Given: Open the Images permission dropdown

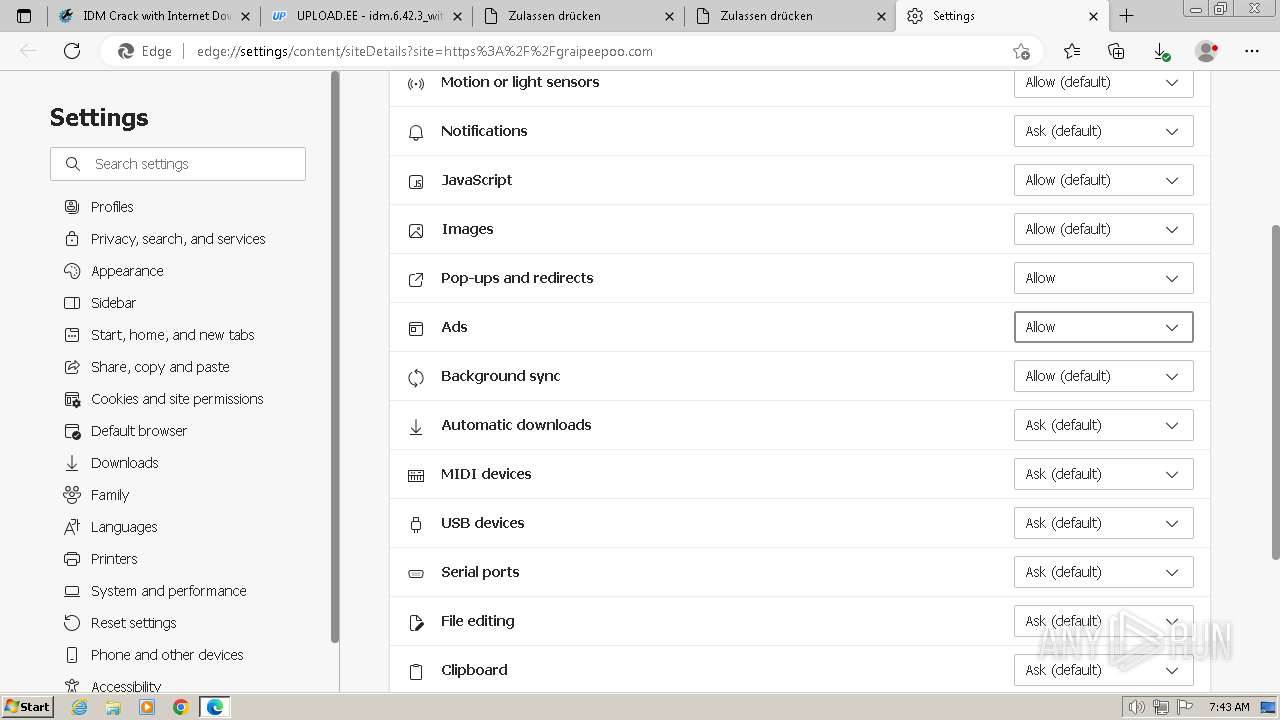Looking at the screenshot, I should (1104, 229).
